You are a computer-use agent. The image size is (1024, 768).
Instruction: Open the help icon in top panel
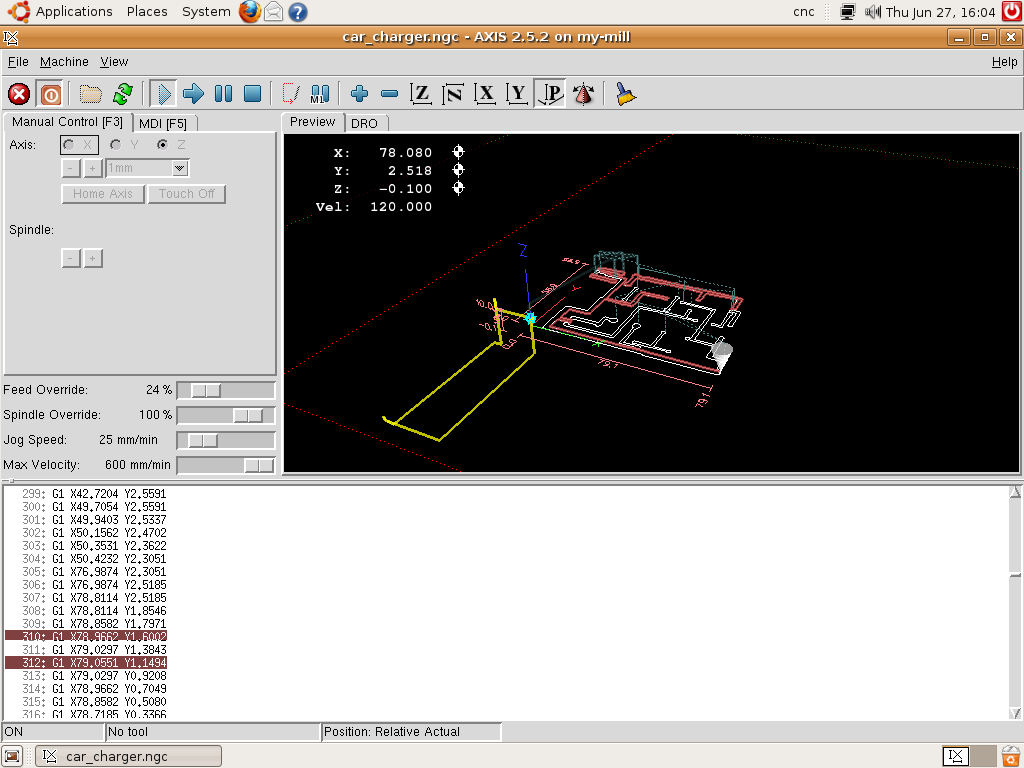(298, 12)
